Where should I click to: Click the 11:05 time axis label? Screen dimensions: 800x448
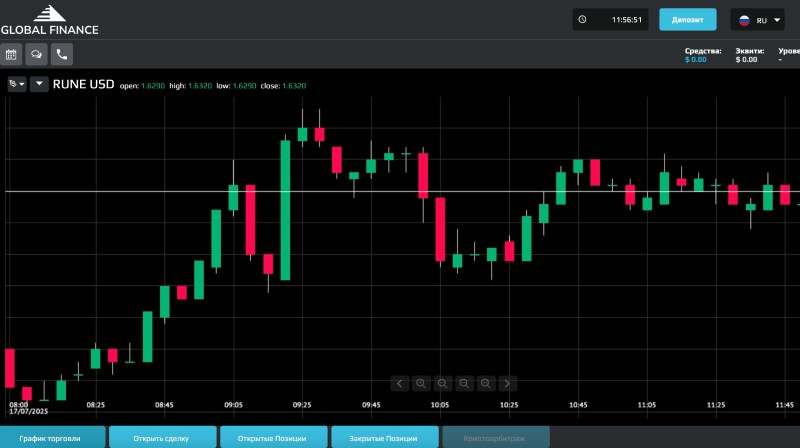647,405
